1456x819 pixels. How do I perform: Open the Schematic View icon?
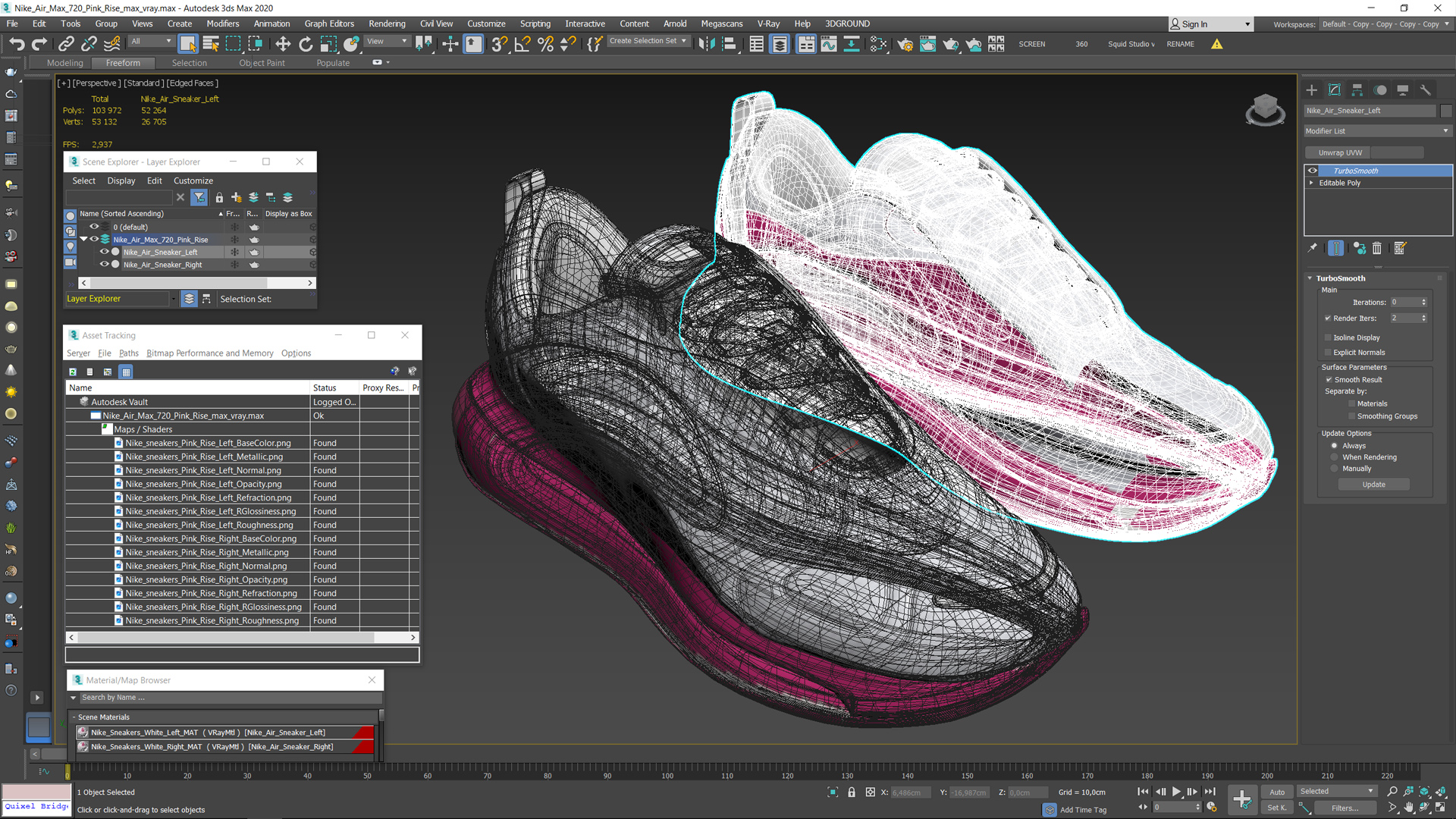point(852,44)
